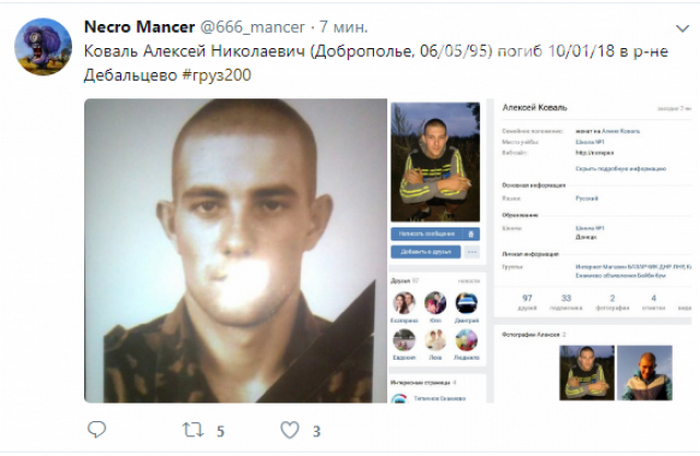
Task: Click the reply speech-bubble icon
Action: coord(96,430)
